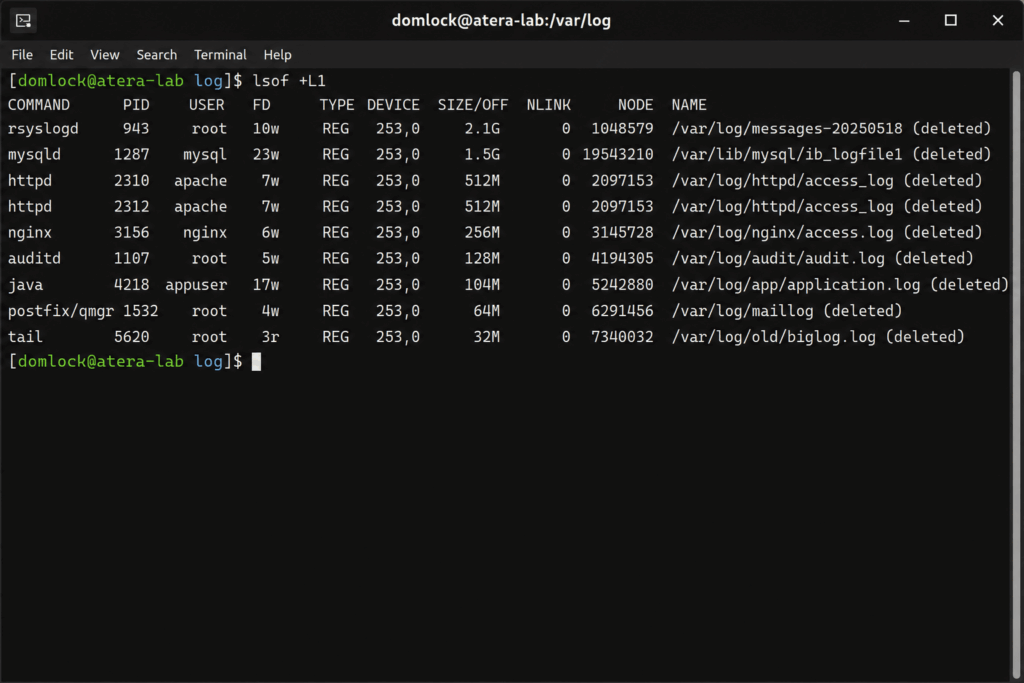Click PID value 3156
This screenshot has width=1024, height=683.
pyautogui.click(x=131, y=233)
